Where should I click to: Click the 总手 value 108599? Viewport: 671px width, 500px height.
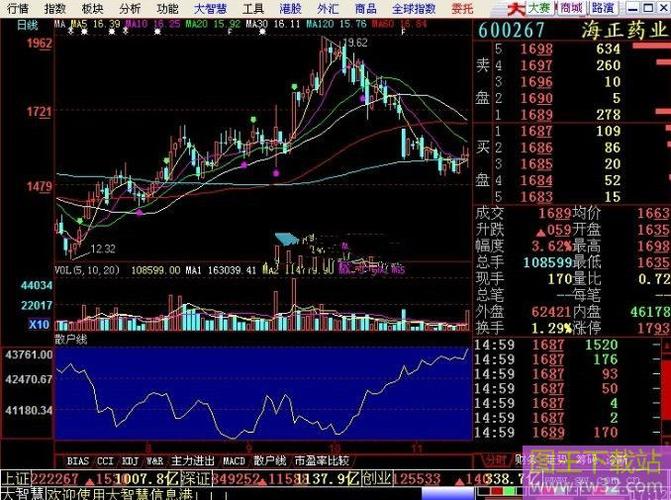(x=548, y=262)
